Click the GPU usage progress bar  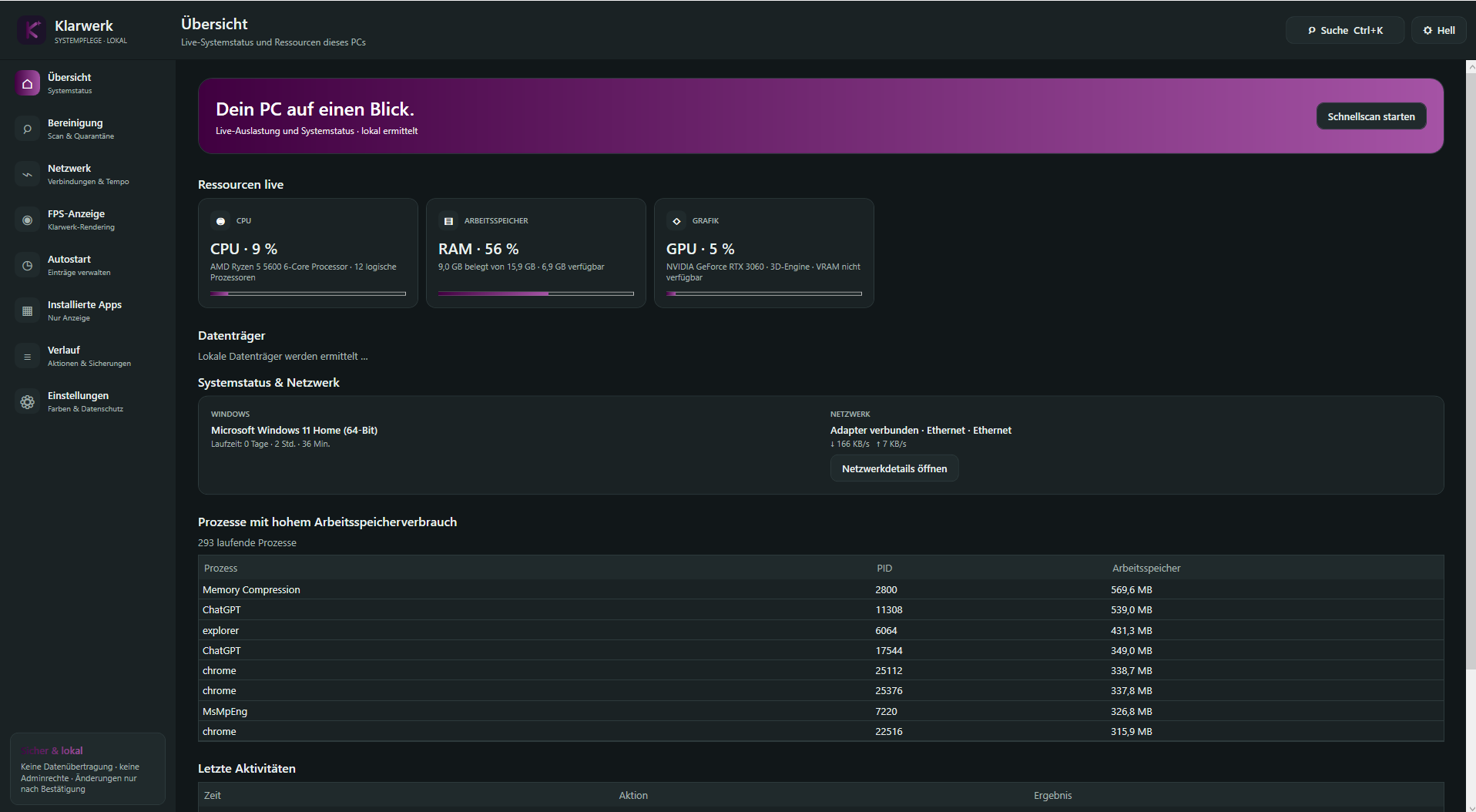coord(764,294)
